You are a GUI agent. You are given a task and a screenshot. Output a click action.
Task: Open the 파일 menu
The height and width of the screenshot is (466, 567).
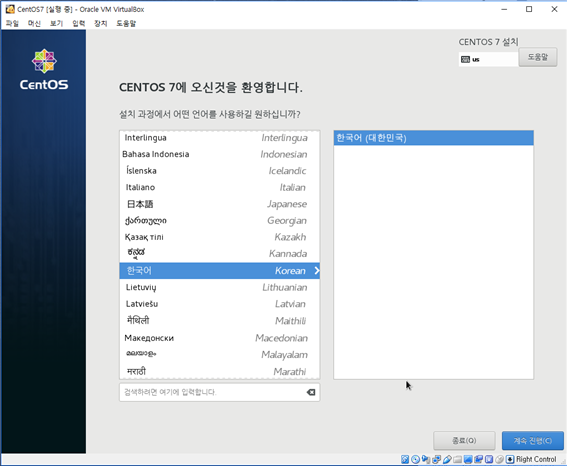click(12, 23)
